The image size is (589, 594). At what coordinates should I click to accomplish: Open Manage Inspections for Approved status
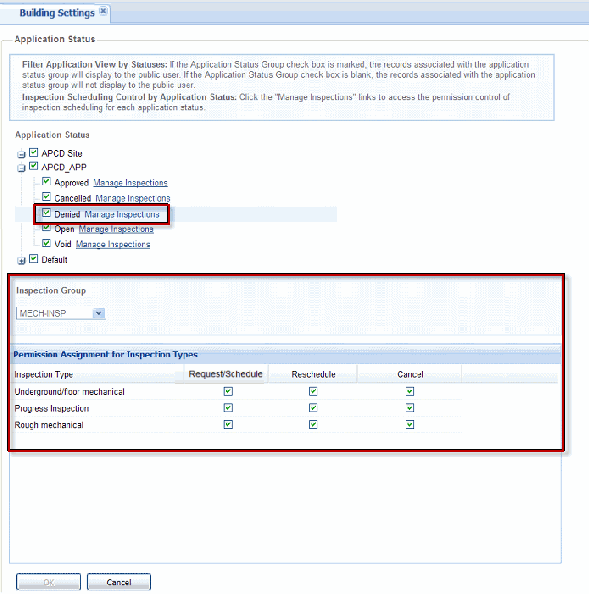click(130, 183)
